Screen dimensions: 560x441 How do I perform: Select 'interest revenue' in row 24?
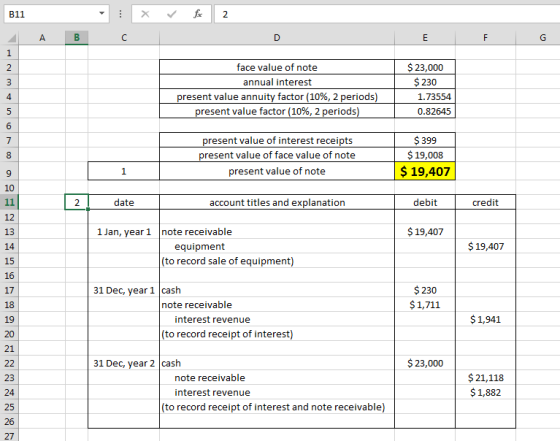coord(277,392)
